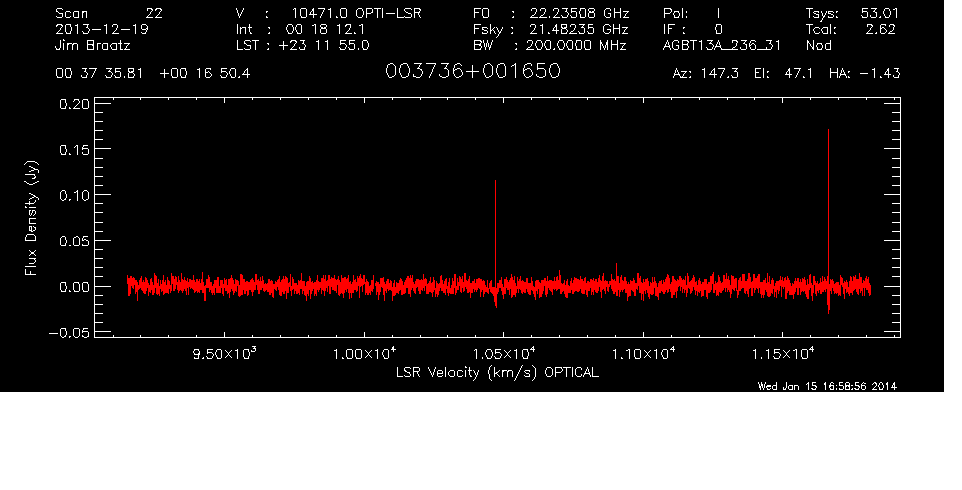Click the Nod procedure label
This screenshot has width=962, height=490.
point(818,45)
